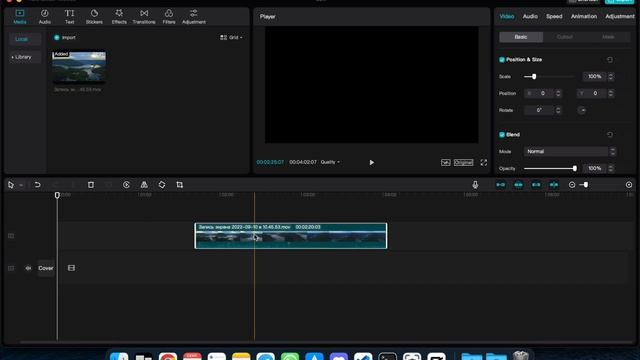This screenshot has height=360, width=640.
Task: Open fullscreen preview in Player
Action: tap(484, 162)
